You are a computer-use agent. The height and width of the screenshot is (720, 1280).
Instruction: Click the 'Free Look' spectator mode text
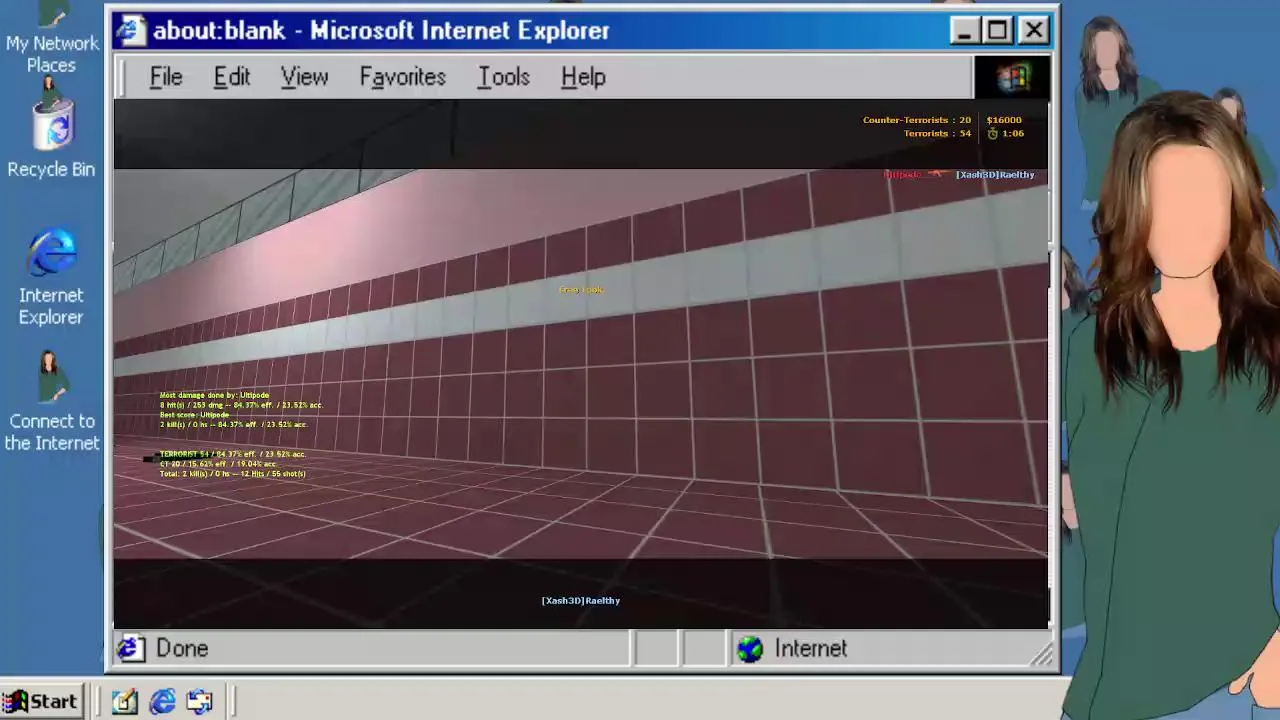click(581, 290)
